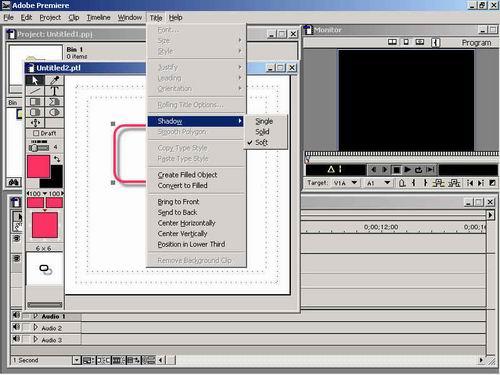Viewport: 500px width, 375px height.
Task: Mute the Audio 3 track speaker
Action: [x=16, y=339]
